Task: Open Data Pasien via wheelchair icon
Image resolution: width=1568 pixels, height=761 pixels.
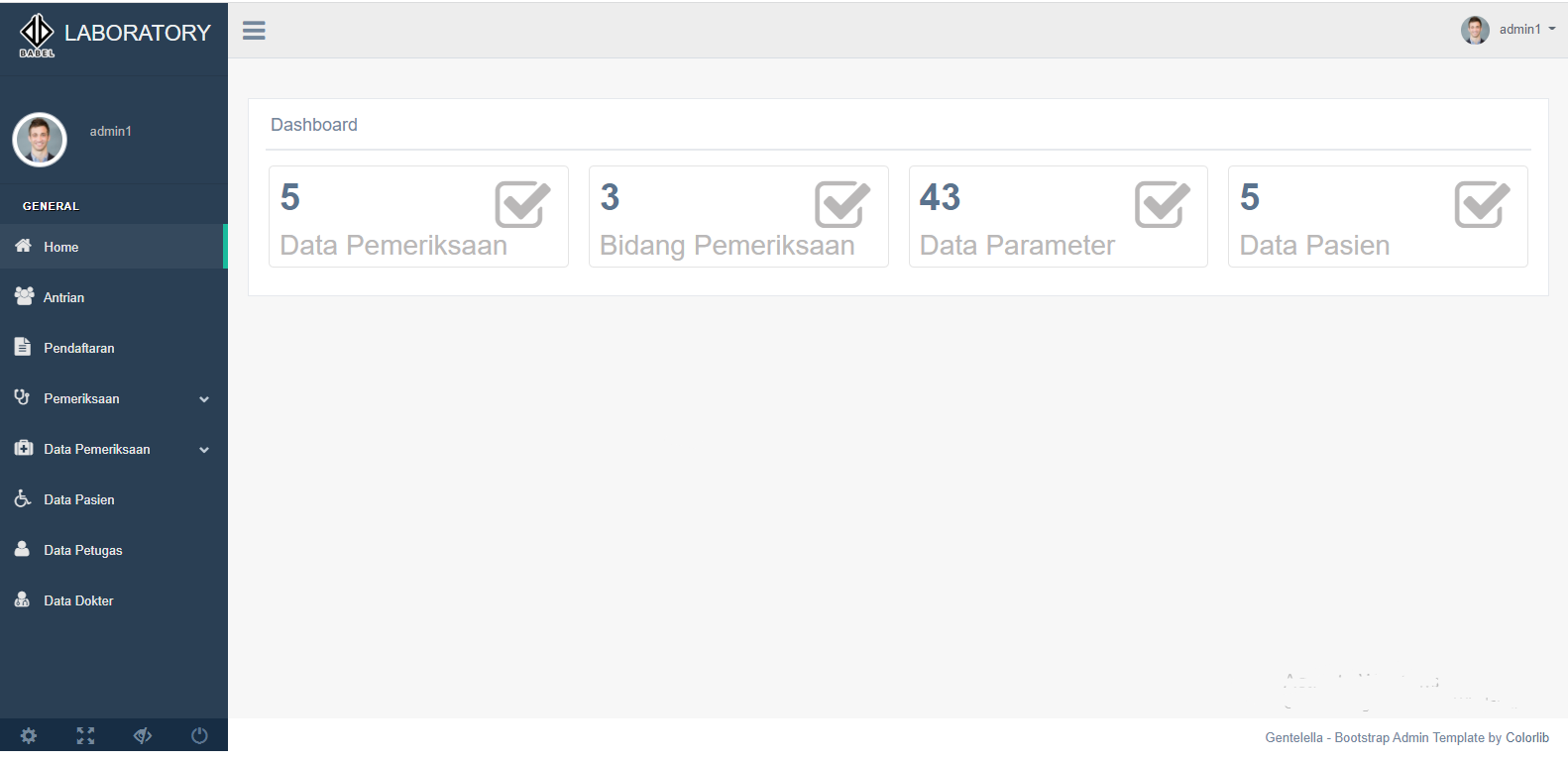Action: [x=22, y=498]
